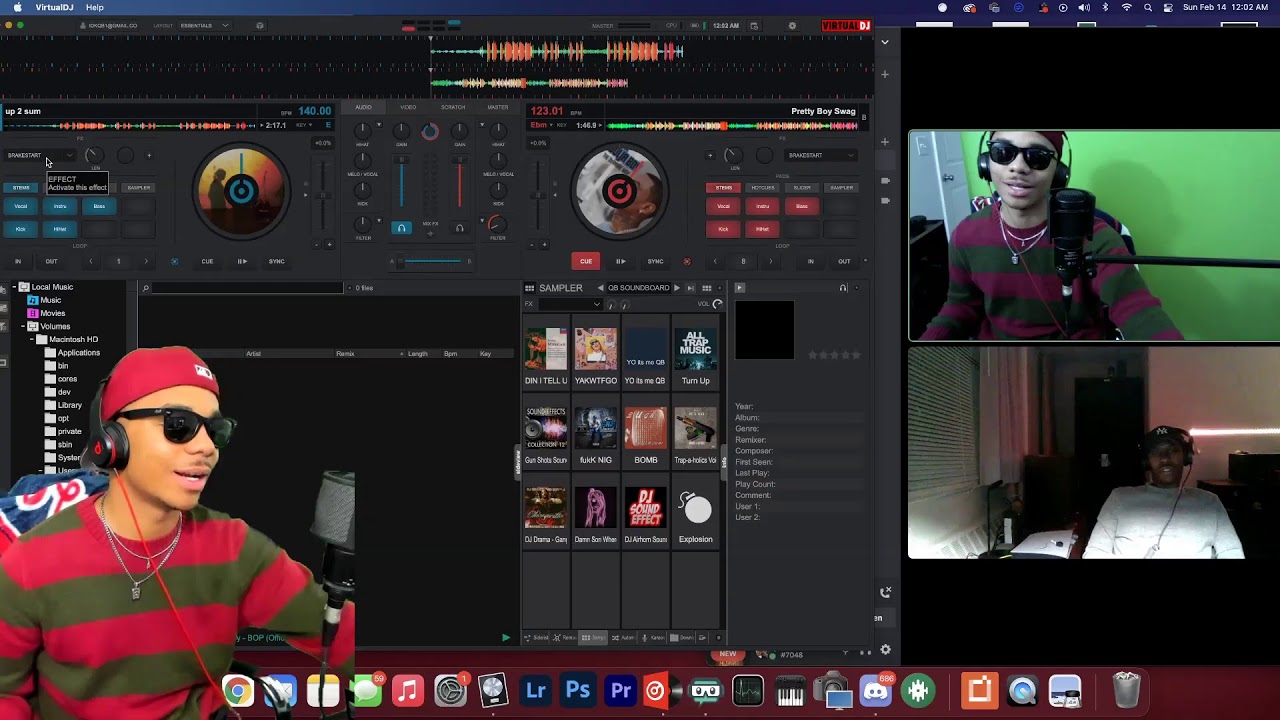Toggle right deck Bass stem pad

coord(801,206)
